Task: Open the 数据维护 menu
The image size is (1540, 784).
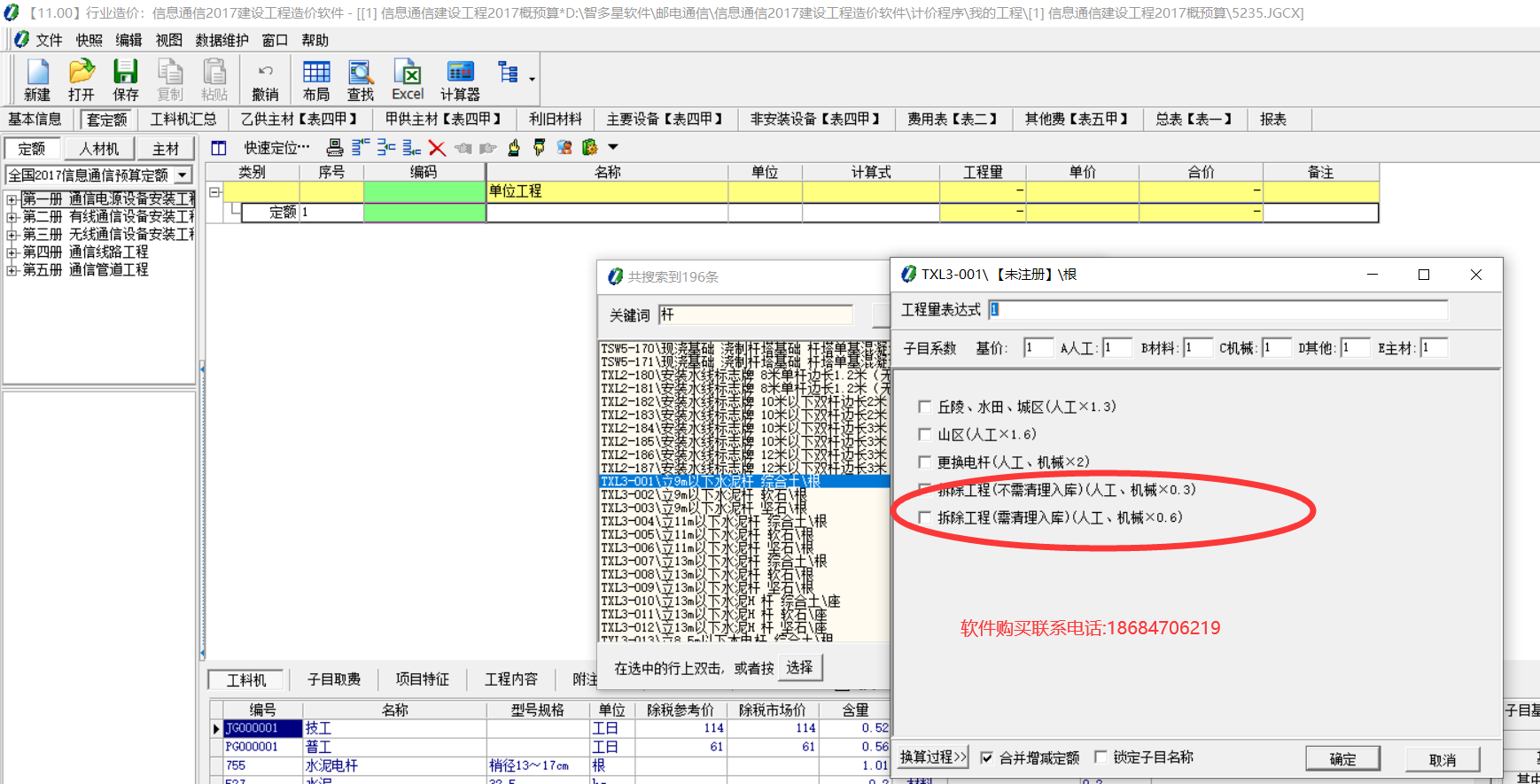Action: click(222, 40)
